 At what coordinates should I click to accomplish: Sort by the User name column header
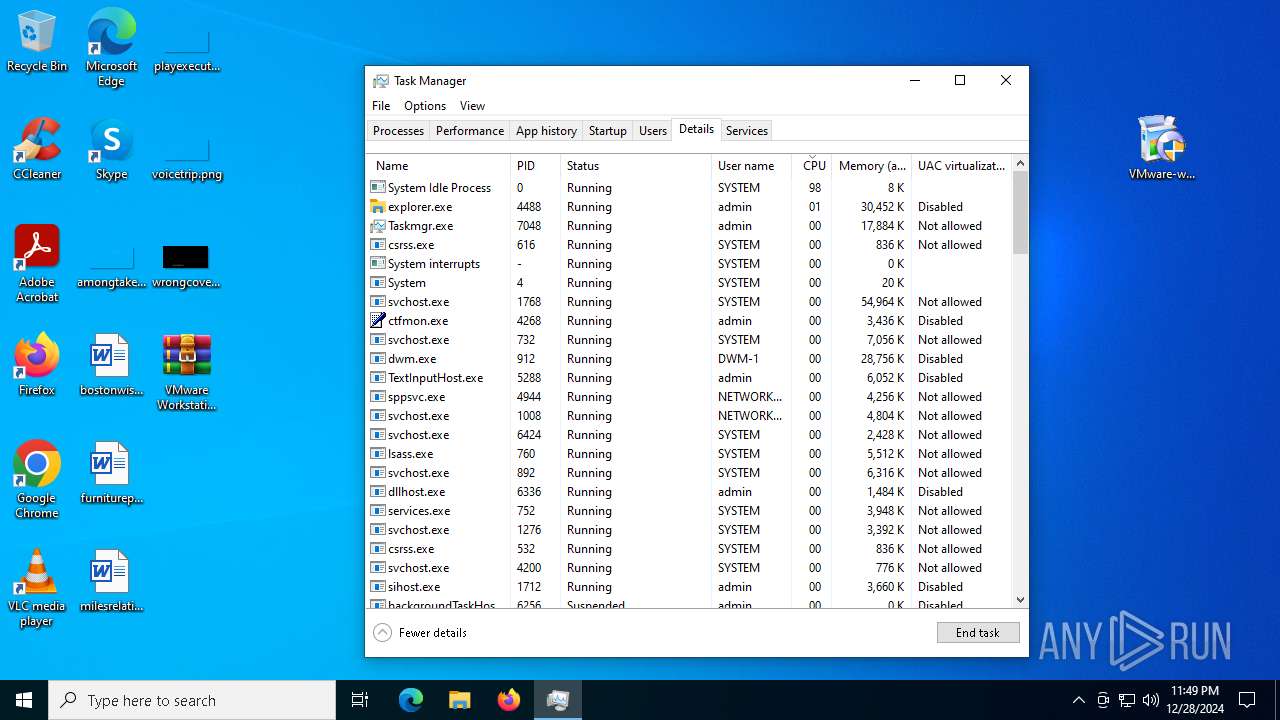tap(751, 165)
